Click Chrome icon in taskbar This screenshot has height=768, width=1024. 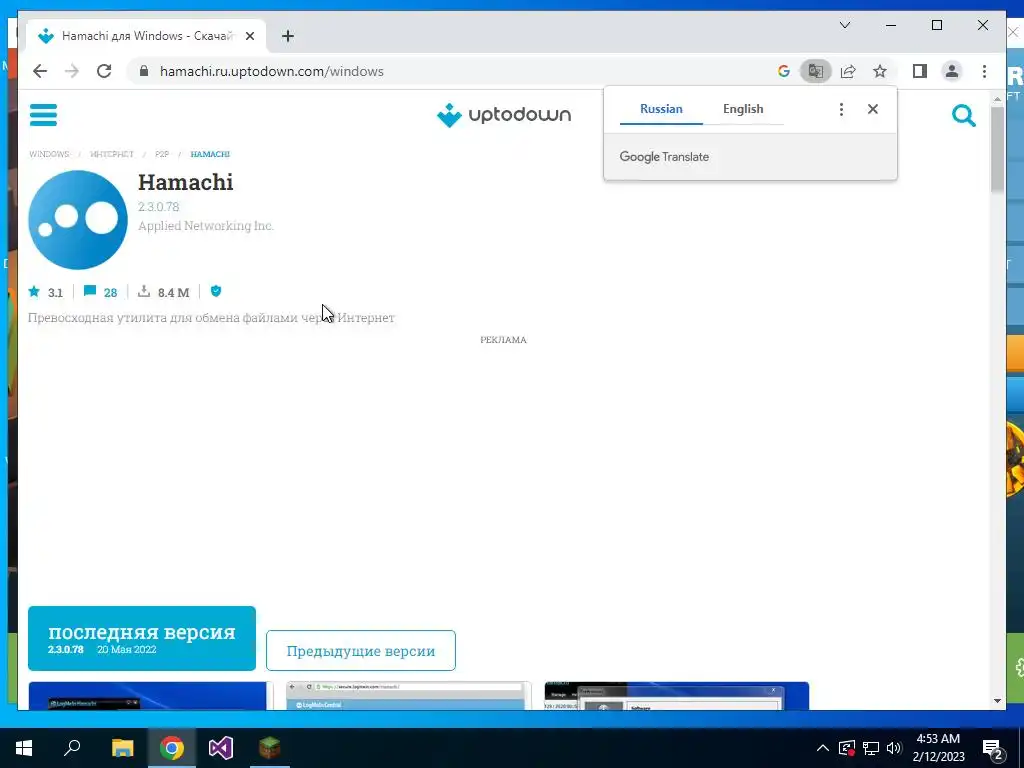(x=171, y=748)
